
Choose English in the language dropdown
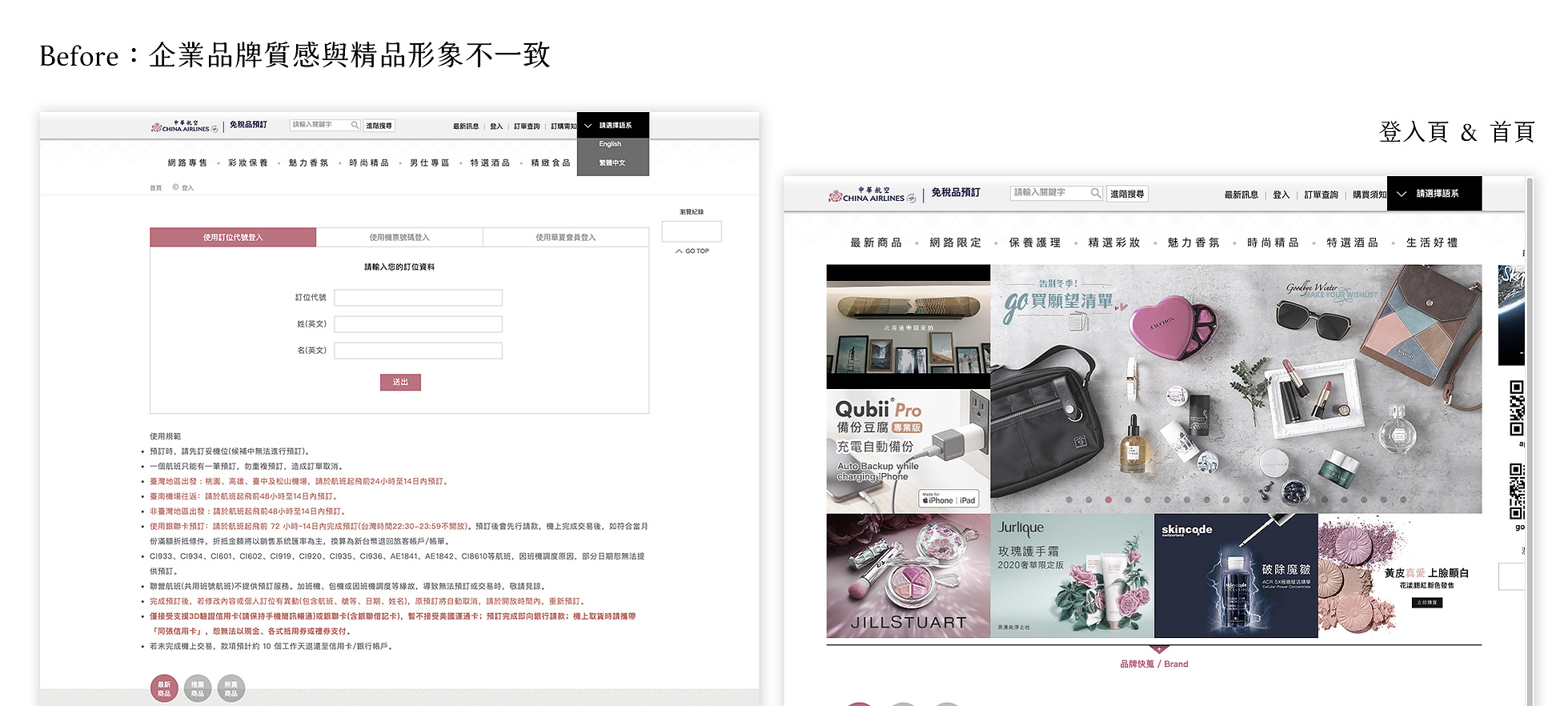click(610, 144)
